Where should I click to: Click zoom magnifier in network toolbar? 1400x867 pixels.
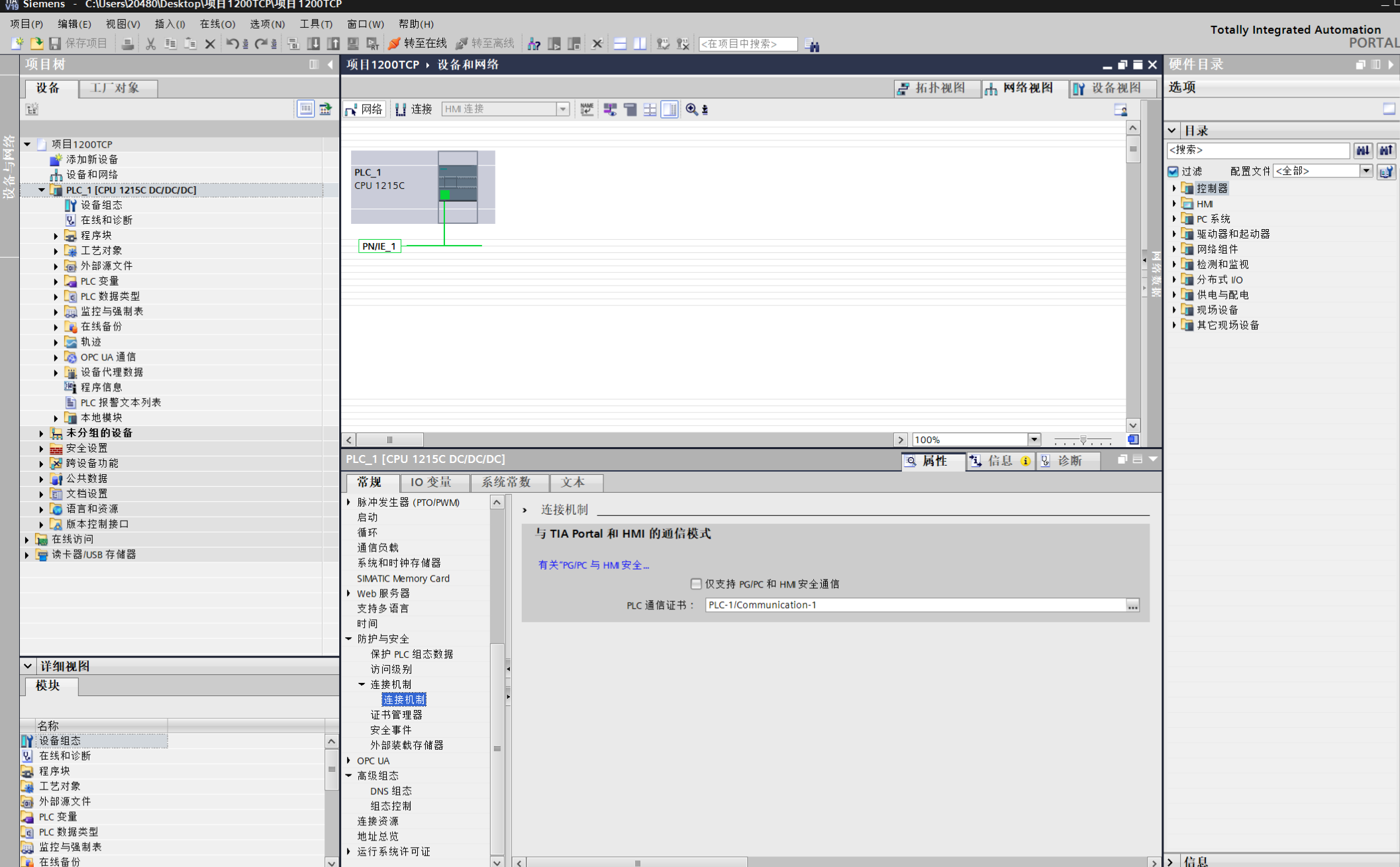(x=691, y=109)
